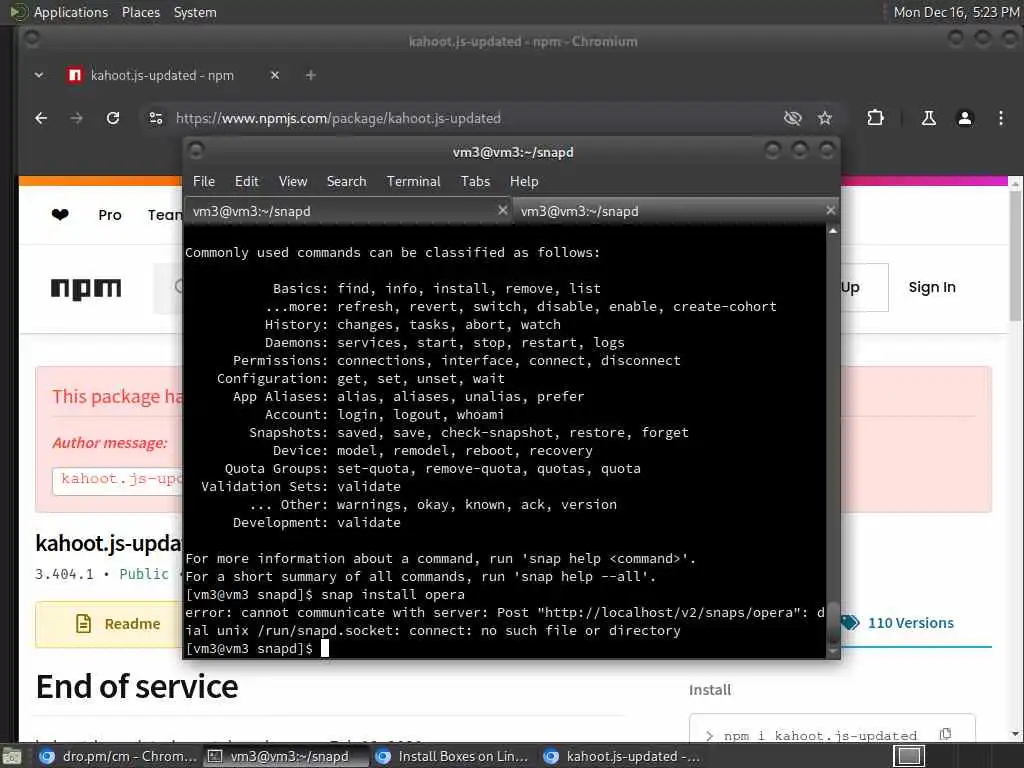Open the terminal Edit menu
Image resolution: width=1024 pixels, height=768 pixels.
tap(246, 182)
